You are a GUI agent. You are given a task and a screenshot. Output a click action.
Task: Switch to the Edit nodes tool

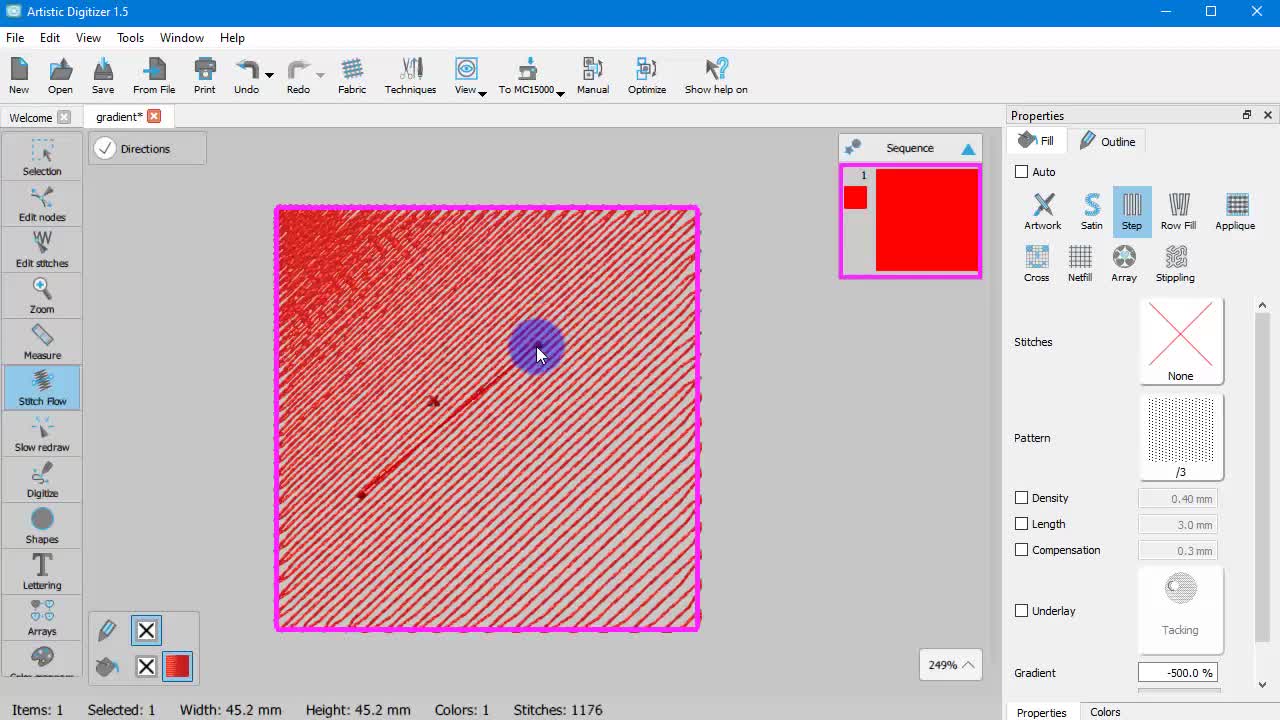click(42, 204)
